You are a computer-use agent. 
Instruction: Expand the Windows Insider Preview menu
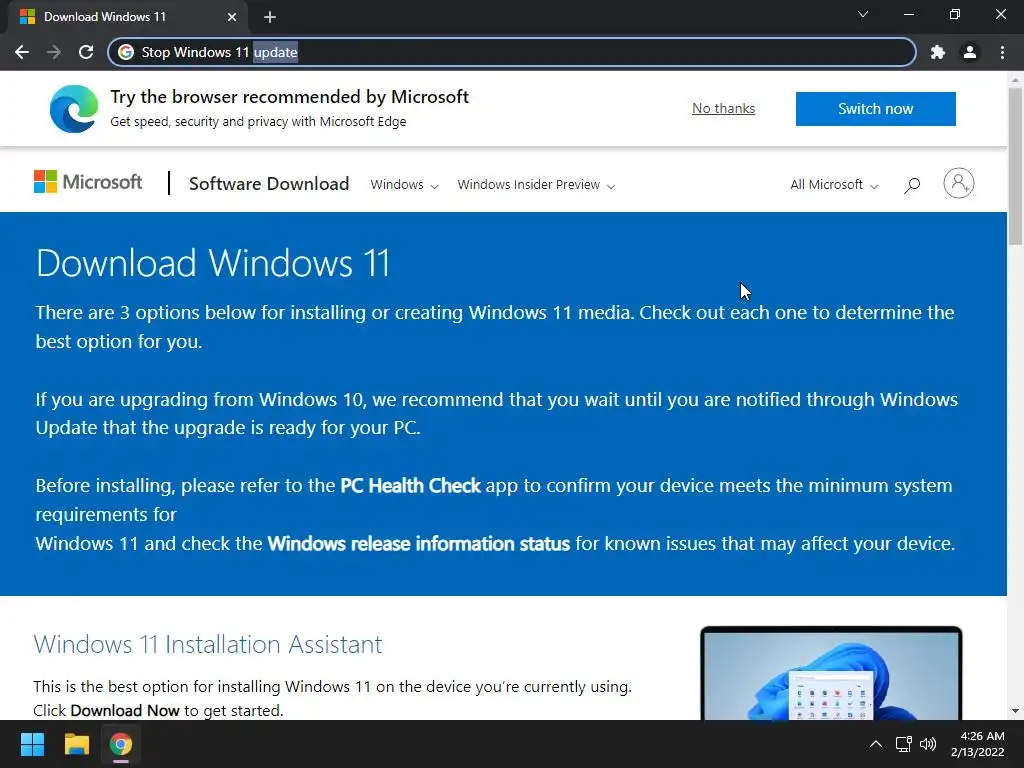(x=536, y=185)
